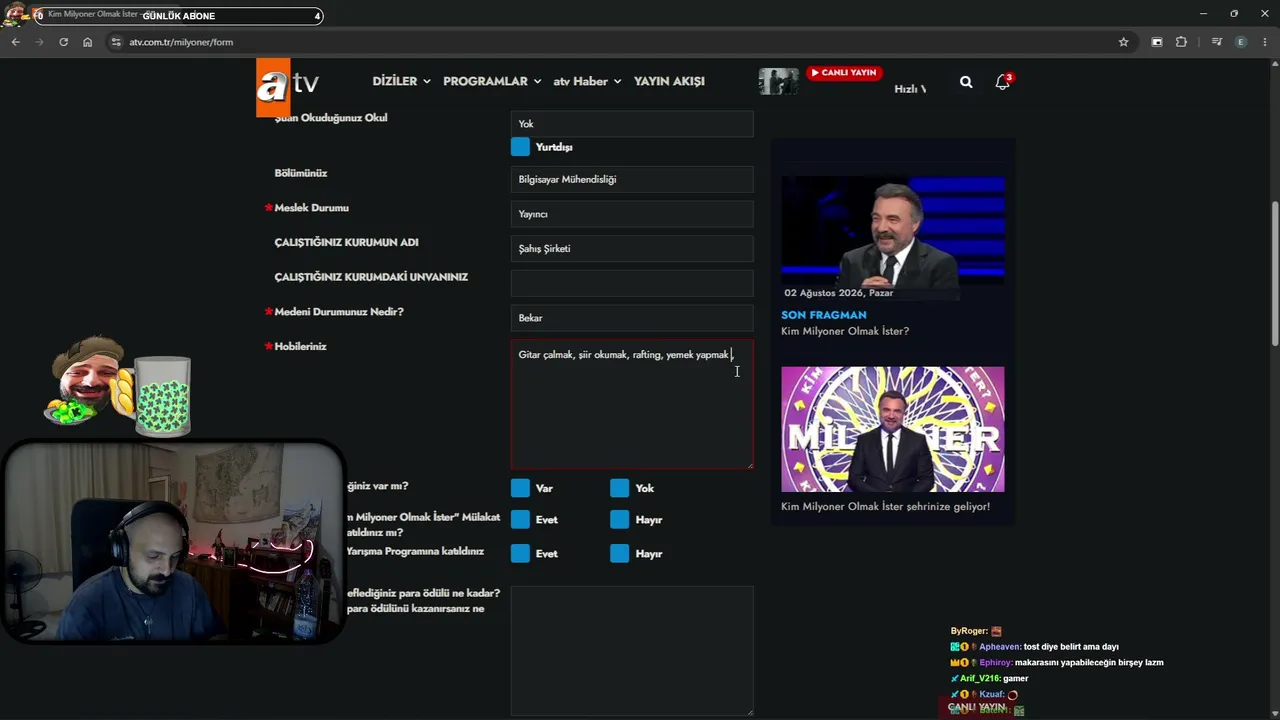Open the Milyoner logo poster thumbnail

[893, 429]
